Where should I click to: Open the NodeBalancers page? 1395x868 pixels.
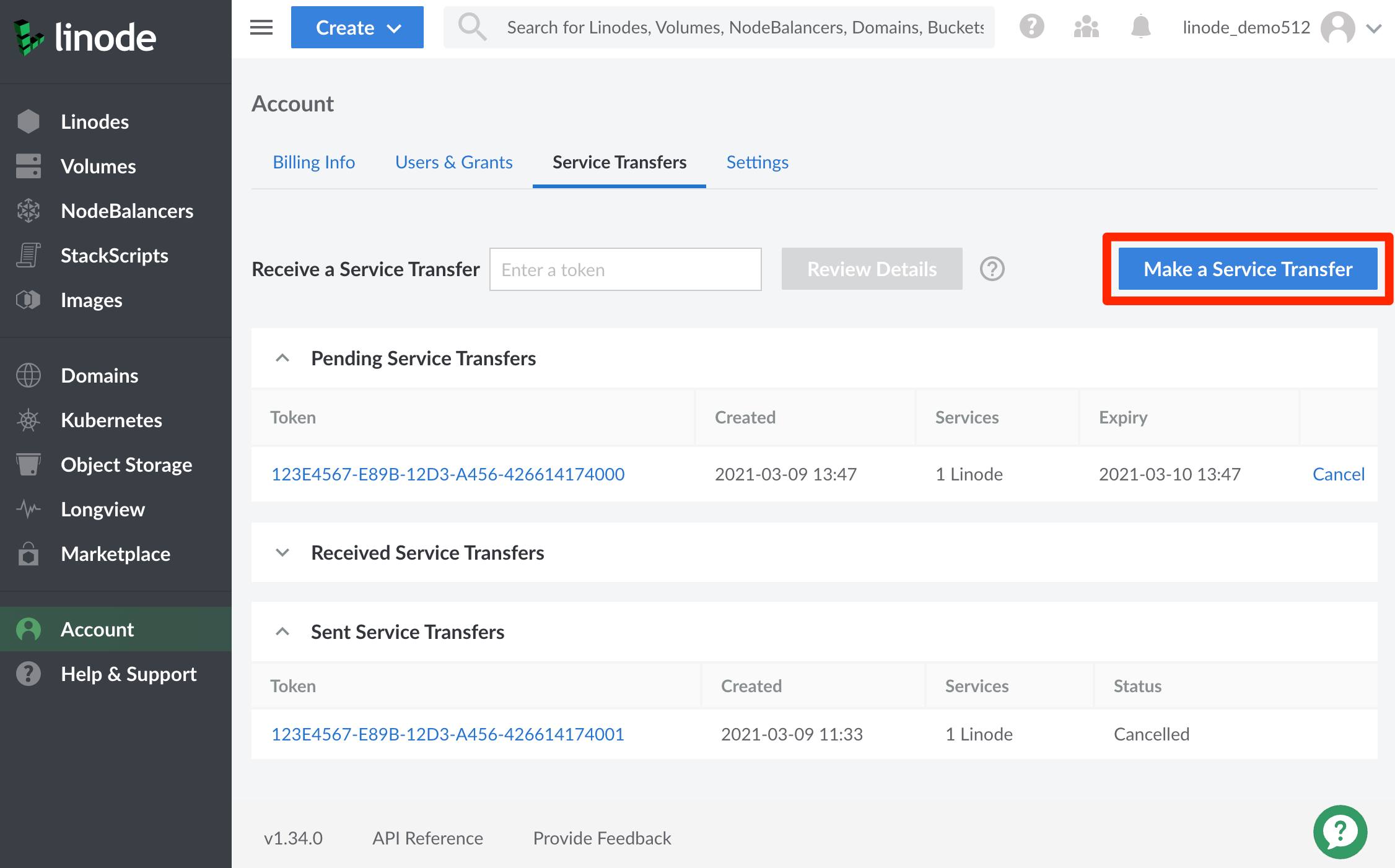point(127,210)
